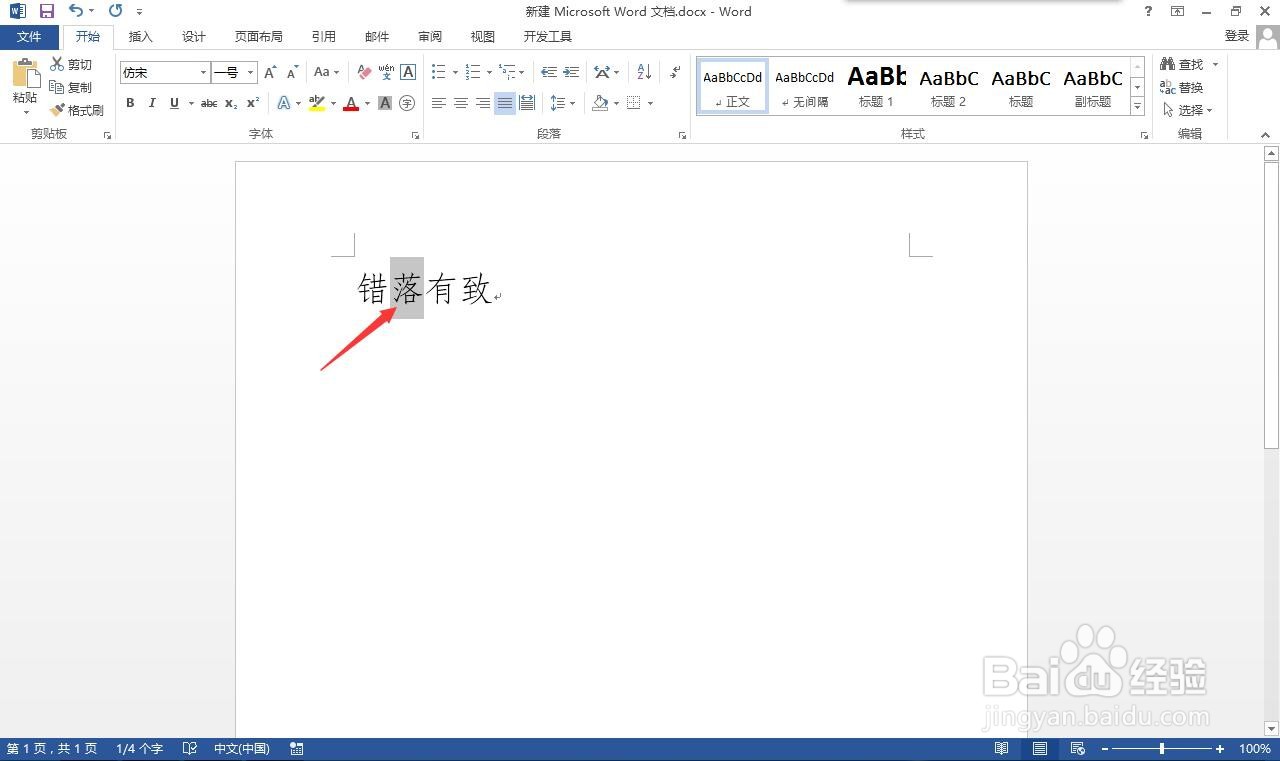This screenshot has width=1280, height=761.
Task: Apply character shading
Action: 385,103
